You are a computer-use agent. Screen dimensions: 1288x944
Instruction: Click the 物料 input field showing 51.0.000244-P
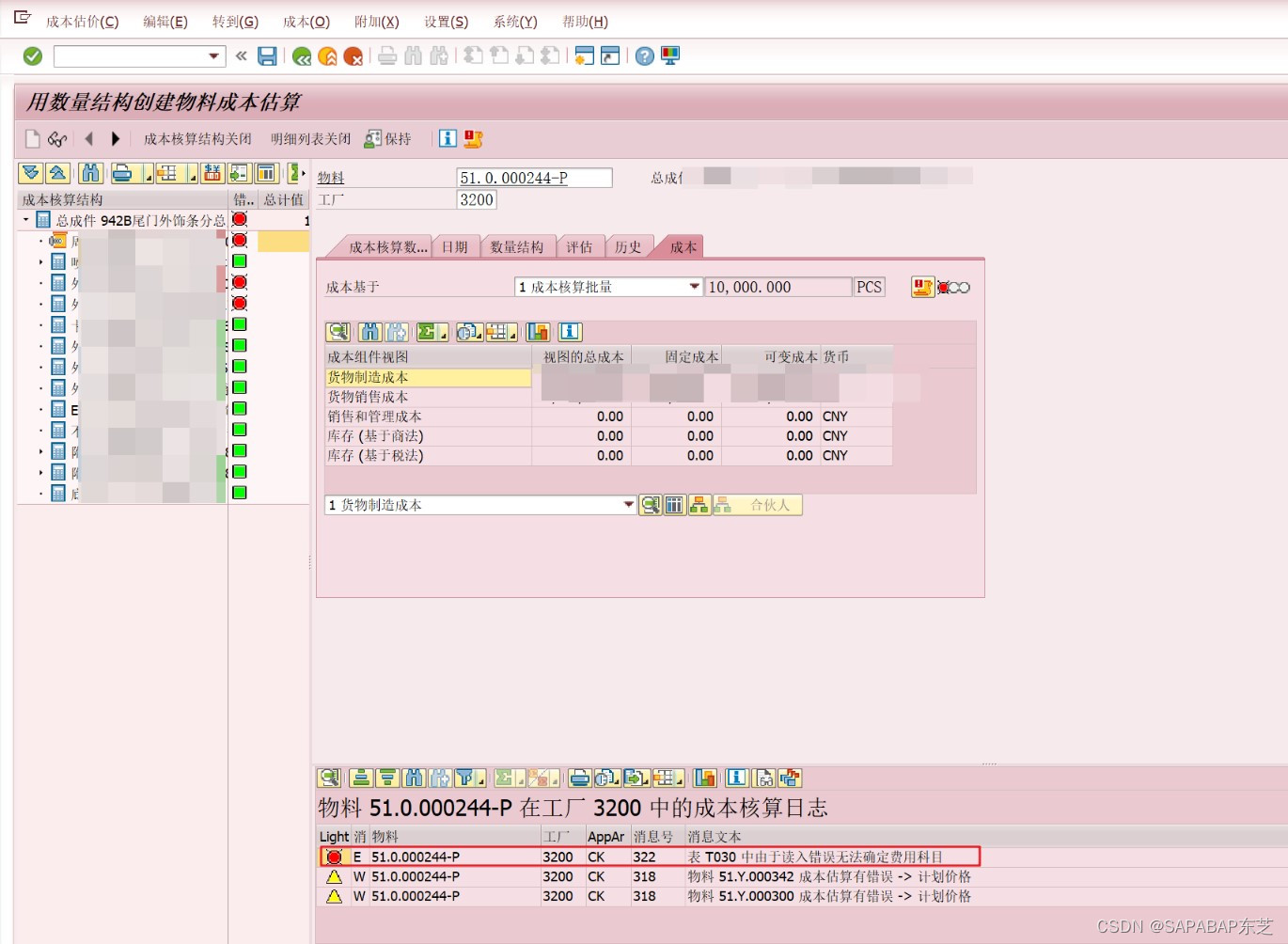coord(533,177)
